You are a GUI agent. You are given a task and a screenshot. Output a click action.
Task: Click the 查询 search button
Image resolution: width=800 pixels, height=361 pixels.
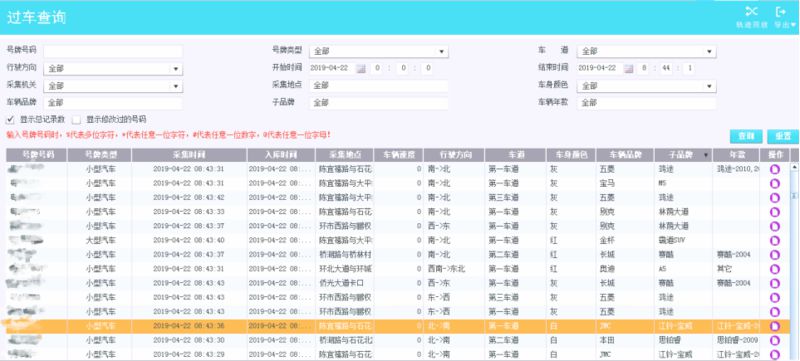pos(746,136)
